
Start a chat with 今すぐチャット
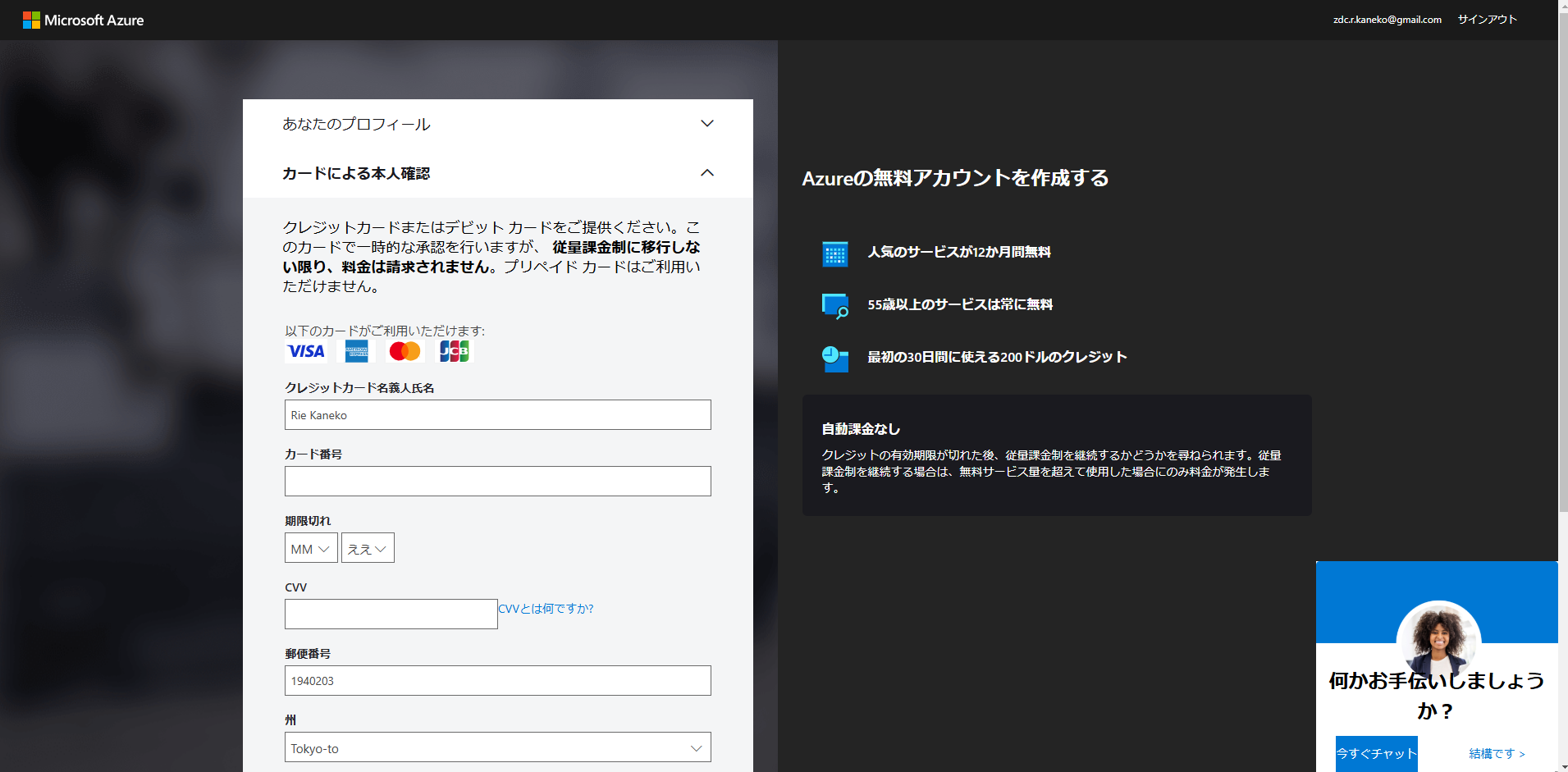pyautogui.click(x=1375, y=753)
